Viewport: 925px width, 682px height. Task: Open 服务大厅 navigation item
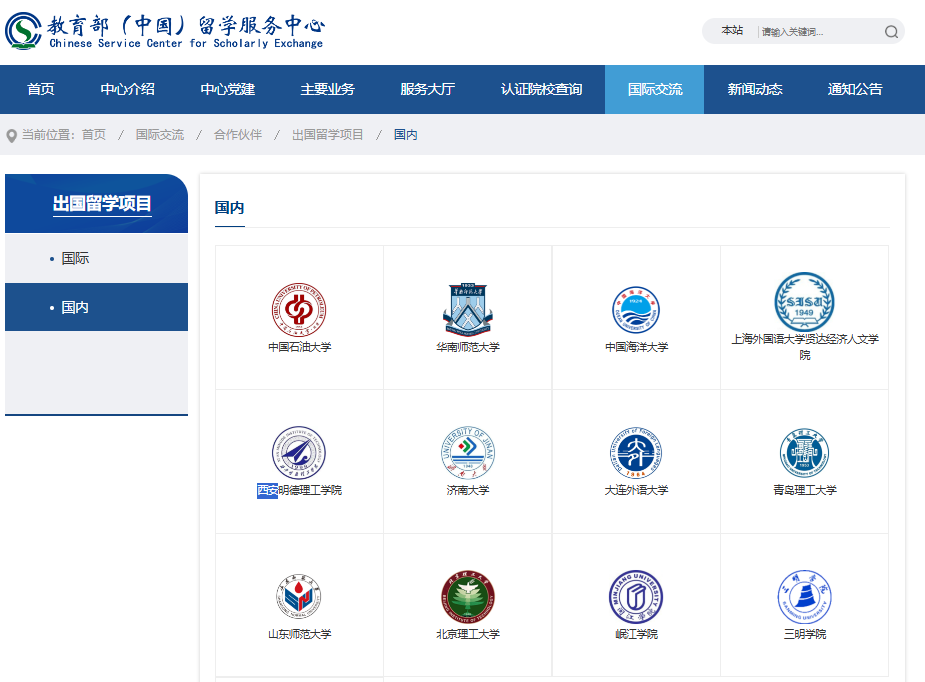[x=428, y=89]
